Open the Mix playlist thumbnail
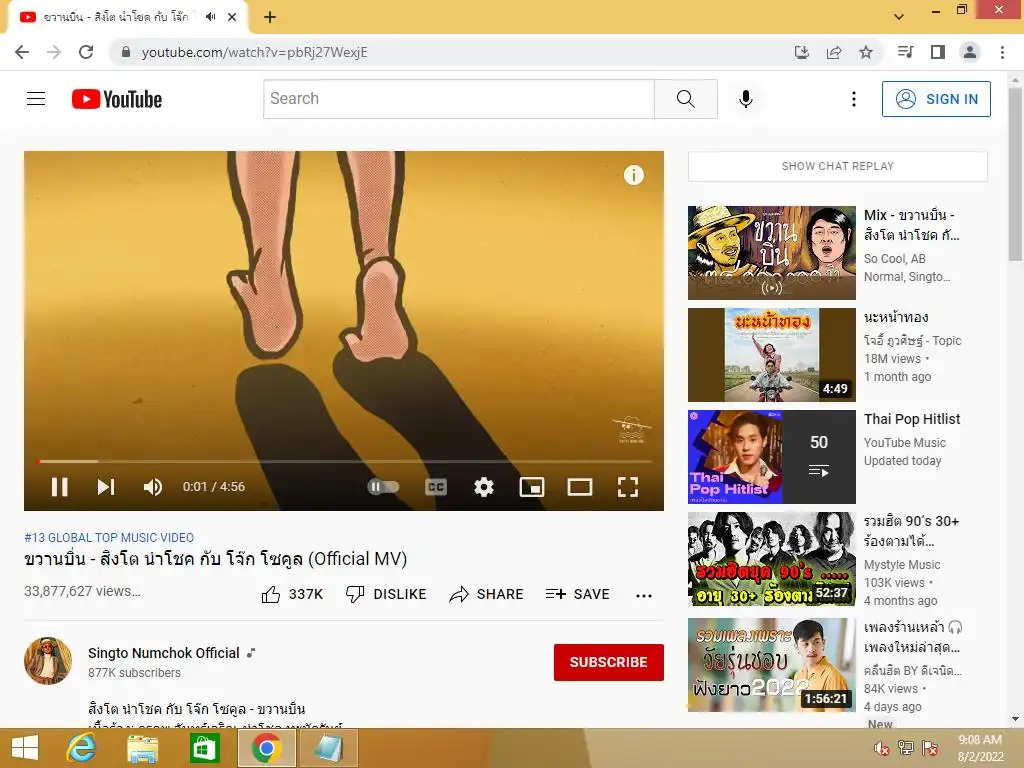The height and width of the screenshot is (768, 1024). point(772,253)
